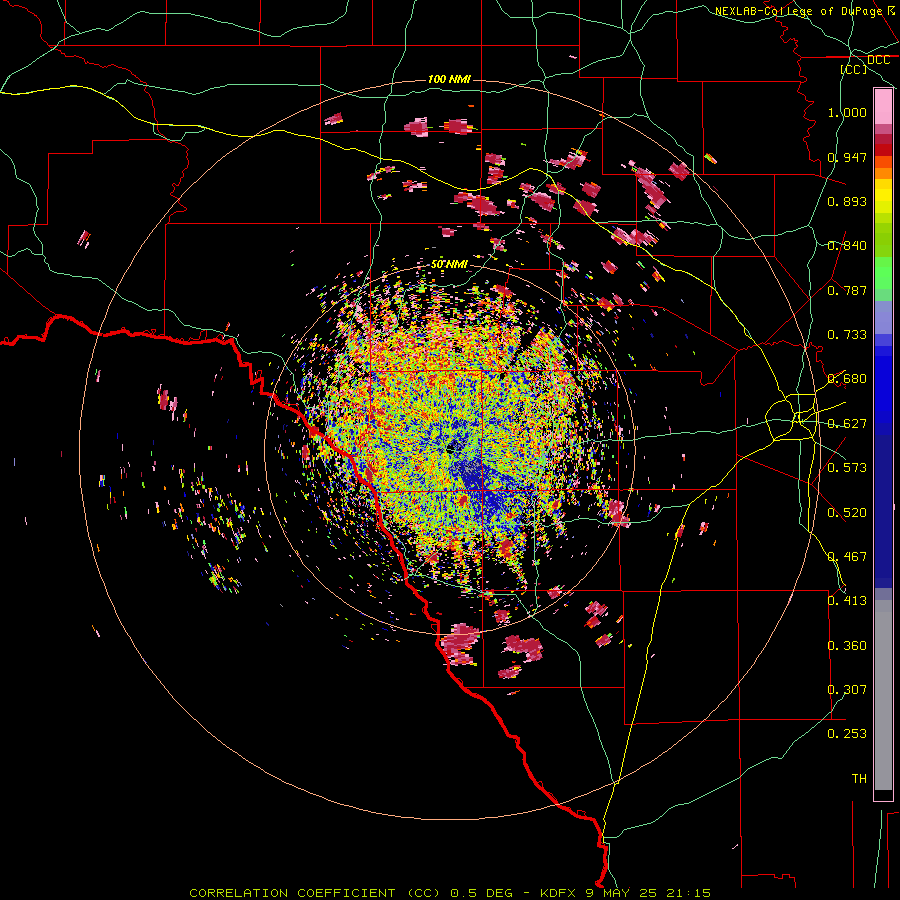
Task: Click the 0.520 scale value
Action: [x=847, y=513]
